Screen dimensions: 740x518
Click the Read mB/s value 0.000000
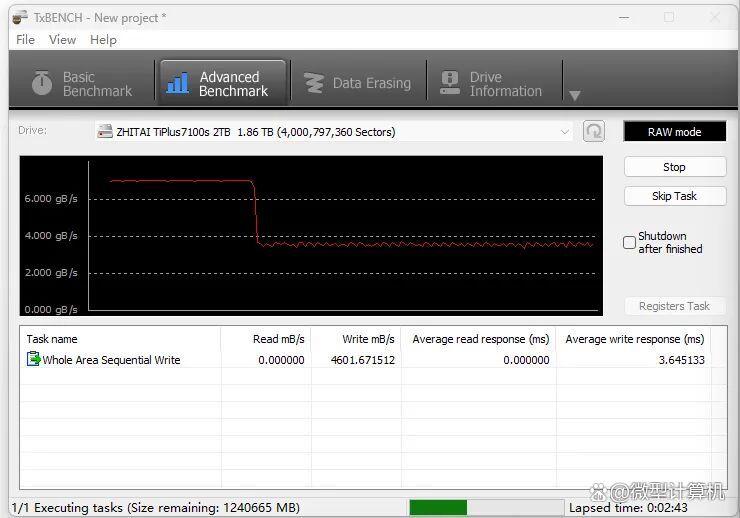point(281,360)
